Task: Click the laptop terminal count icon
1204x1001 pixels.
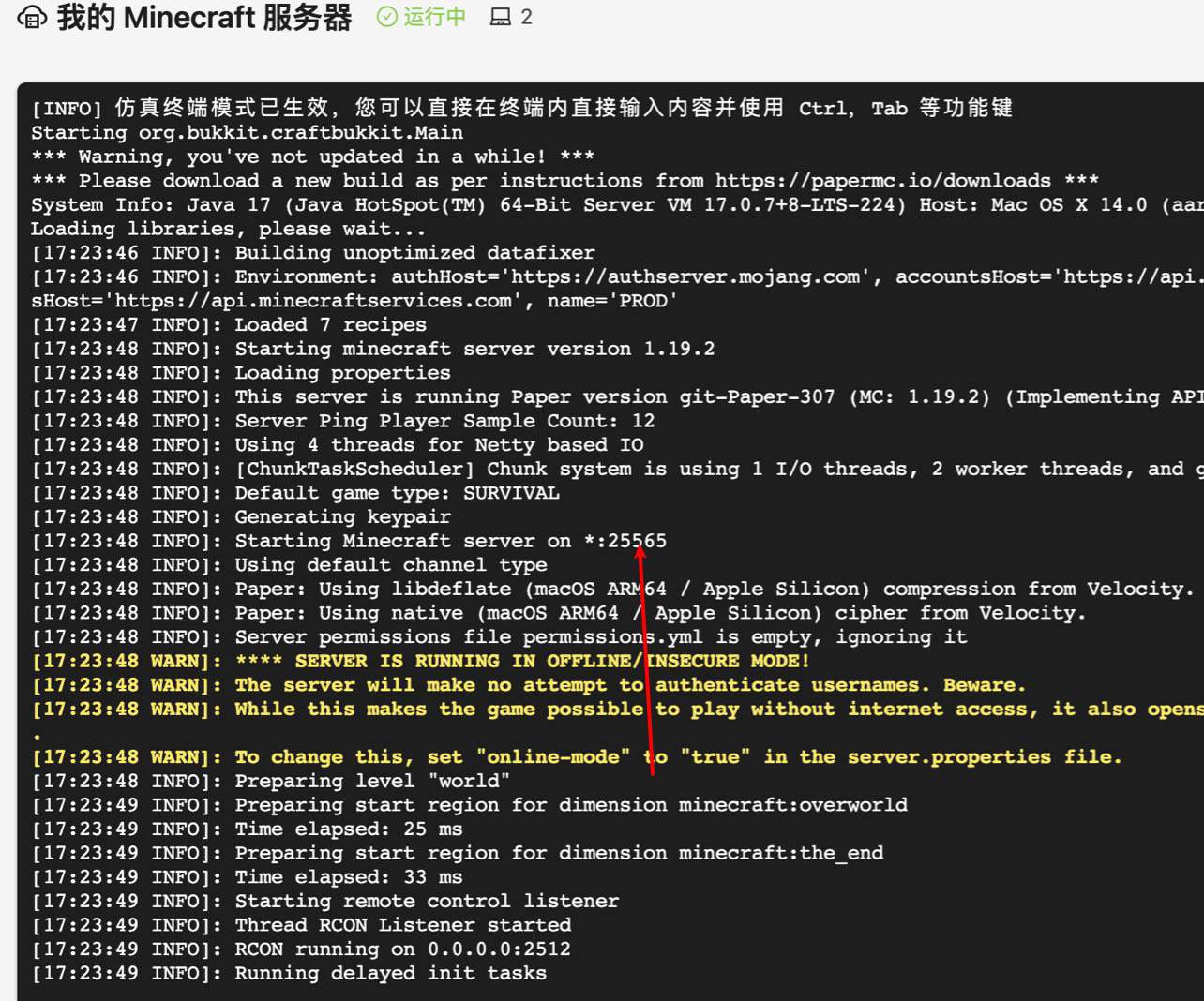Action: click(501, 17)
